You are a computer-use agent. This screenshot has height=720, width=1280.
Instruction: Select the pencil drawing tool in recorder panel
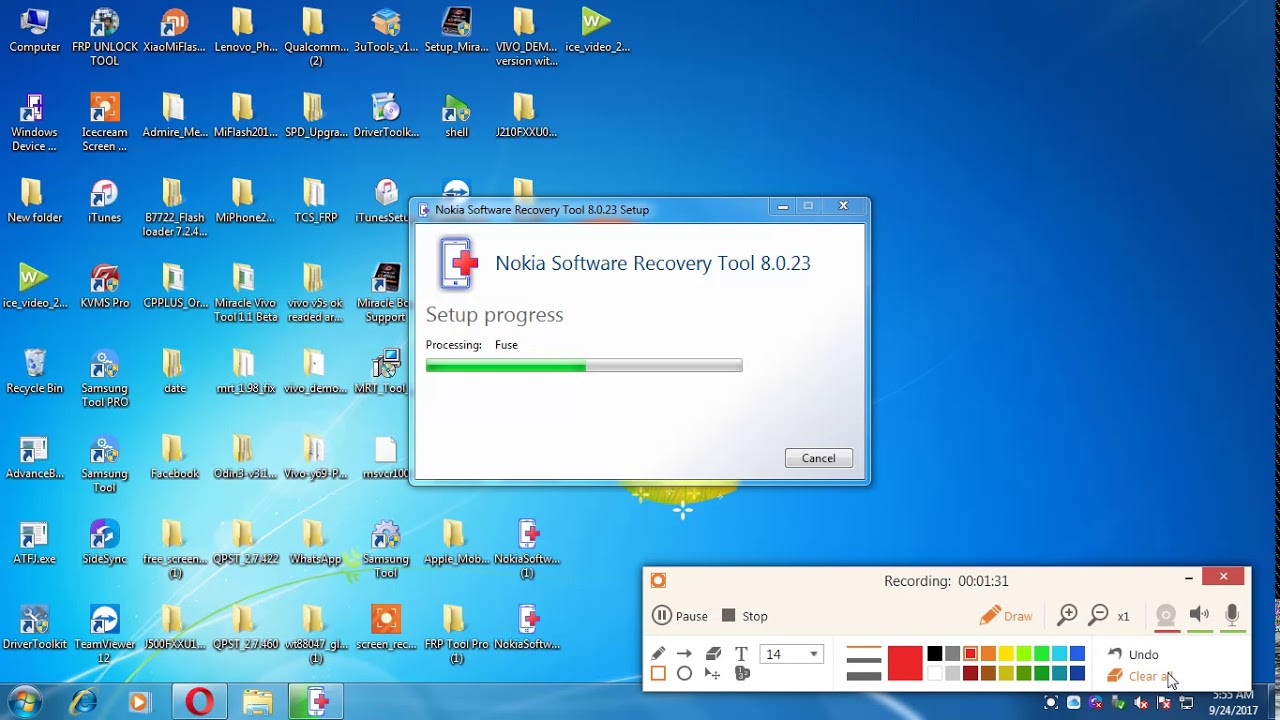coord(658,653)
